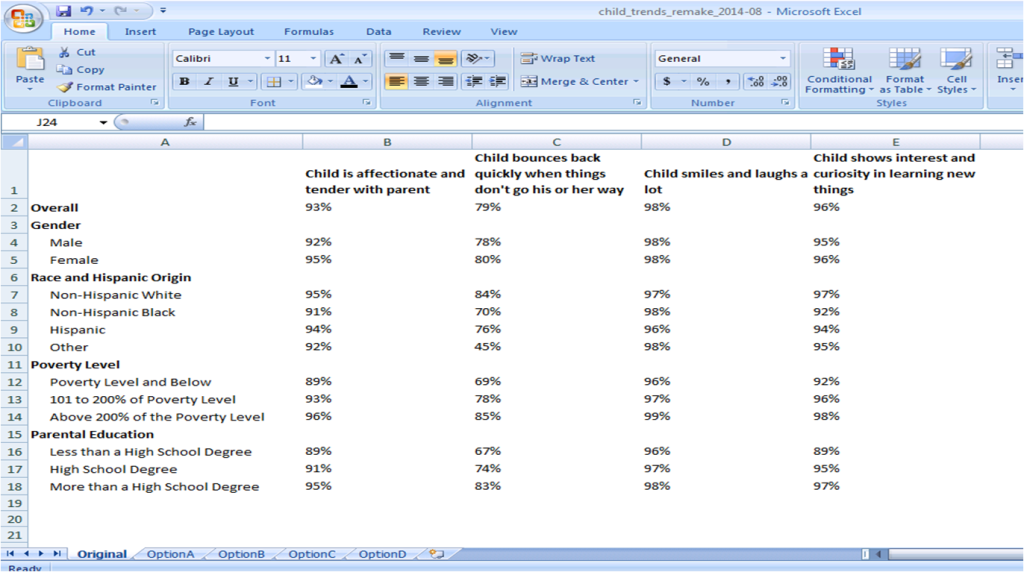Cut the selected cells
Screen dimensions: 1024x572
pyautogui.click(x=77, y=52)
